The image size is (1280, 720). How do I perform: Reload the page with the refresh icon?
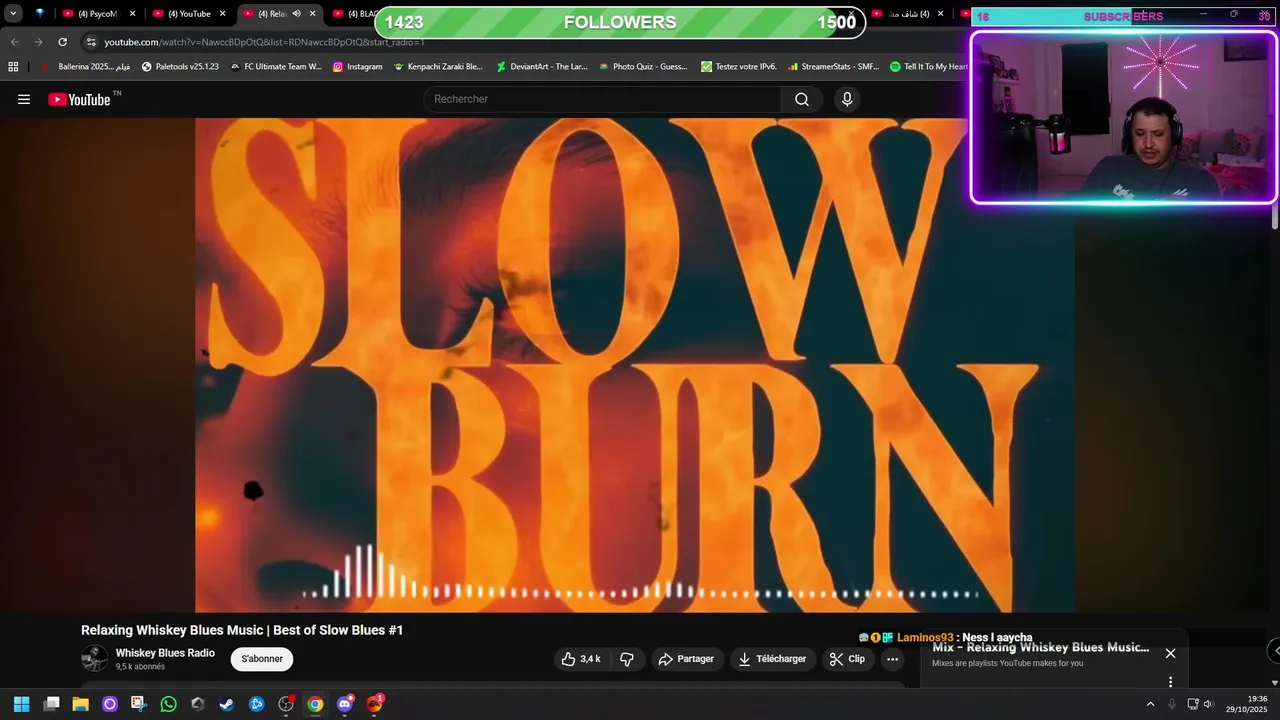(x=62, y=42)
